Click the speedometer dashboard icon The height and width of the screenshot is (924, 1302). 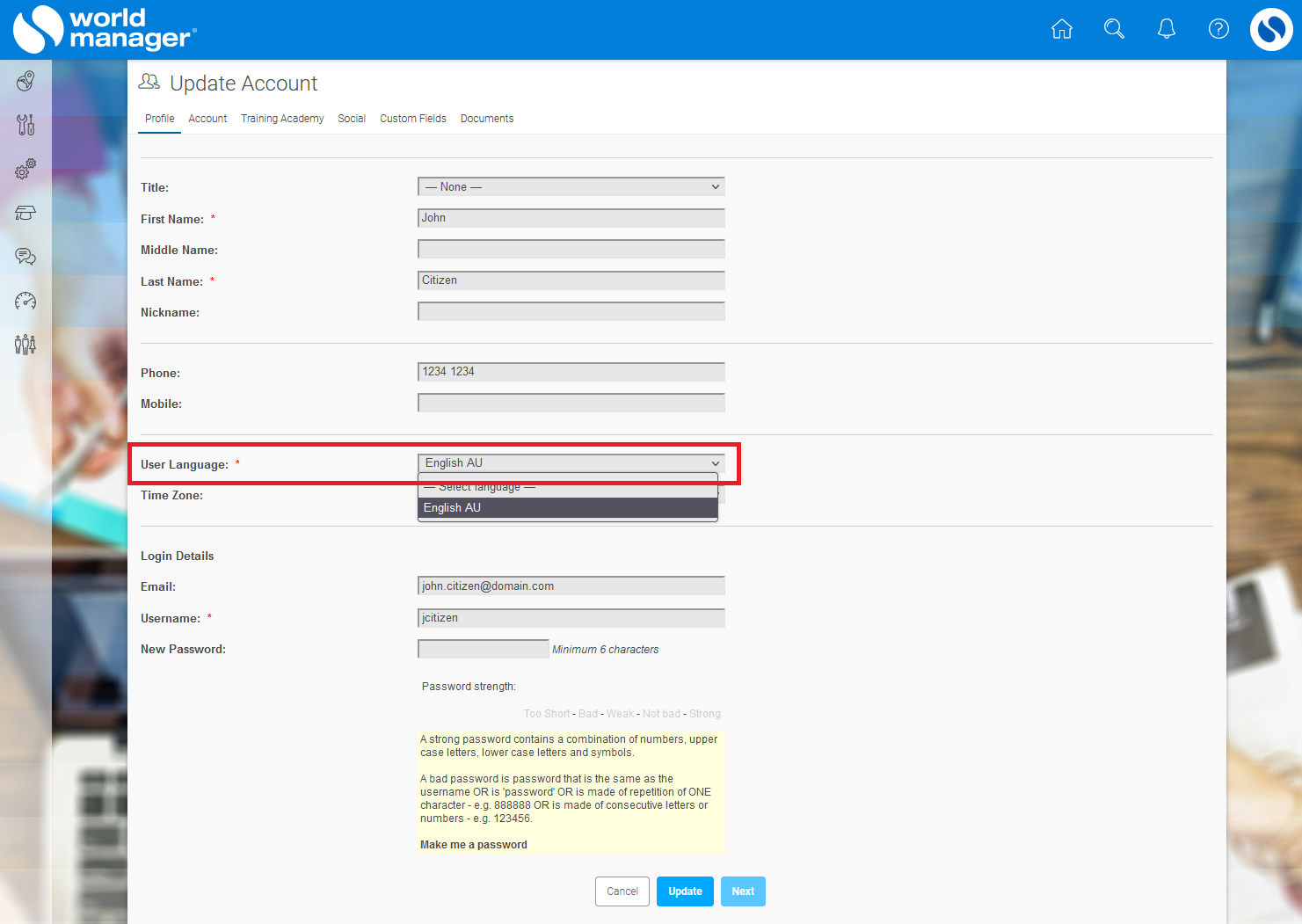pos(25,301)
